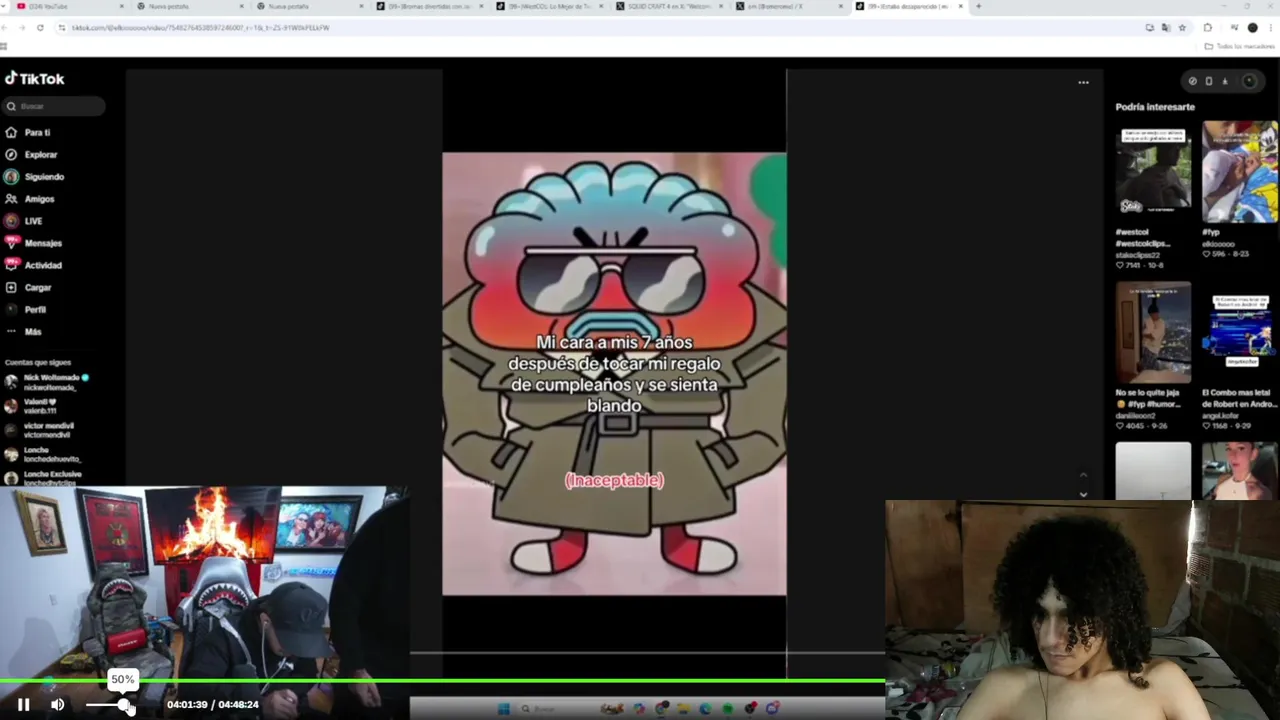Switch to the YouTube browser tab
The height and width of the screenshot is (720, 1280).
click(x=68, y=6)
